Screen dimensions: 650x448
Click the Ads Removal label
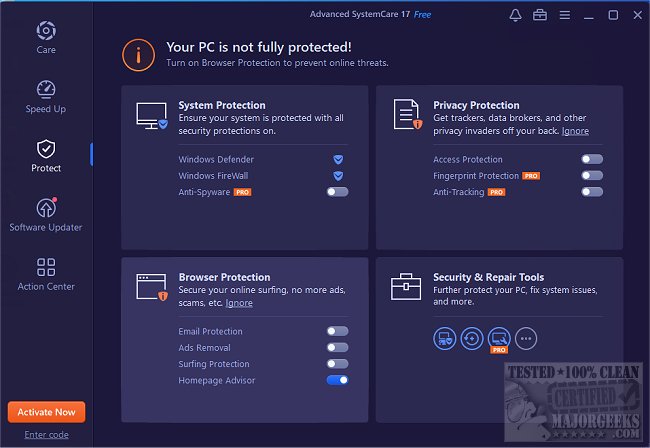tap(204, 348)
